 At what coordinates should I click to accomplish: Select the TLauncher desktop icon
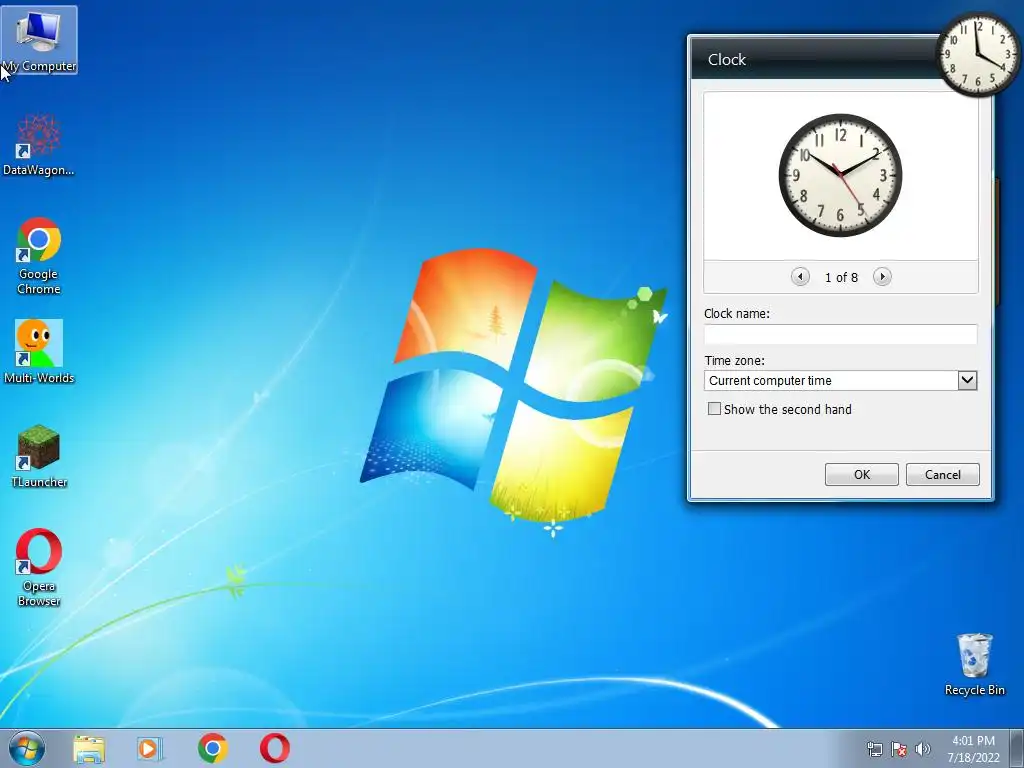point(39,456)
